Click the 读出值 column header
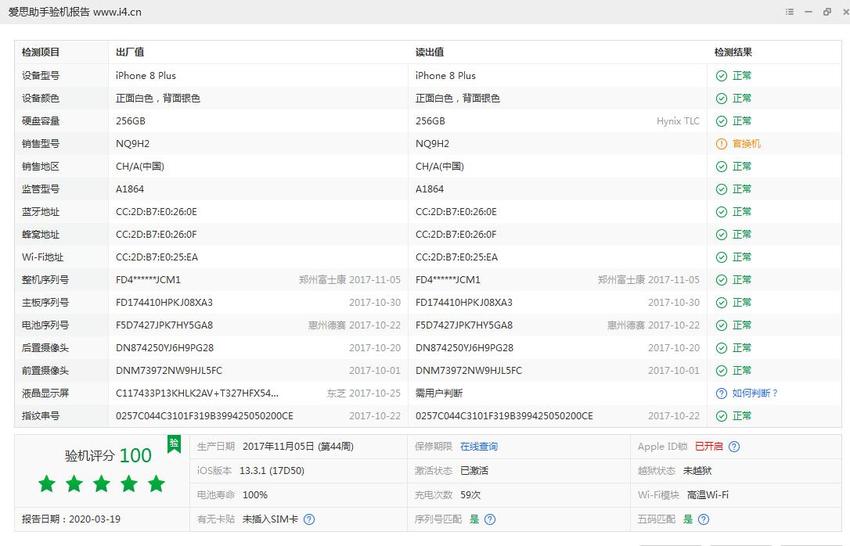The height and width of the screenshot is (546, 850). coord(429,53)
